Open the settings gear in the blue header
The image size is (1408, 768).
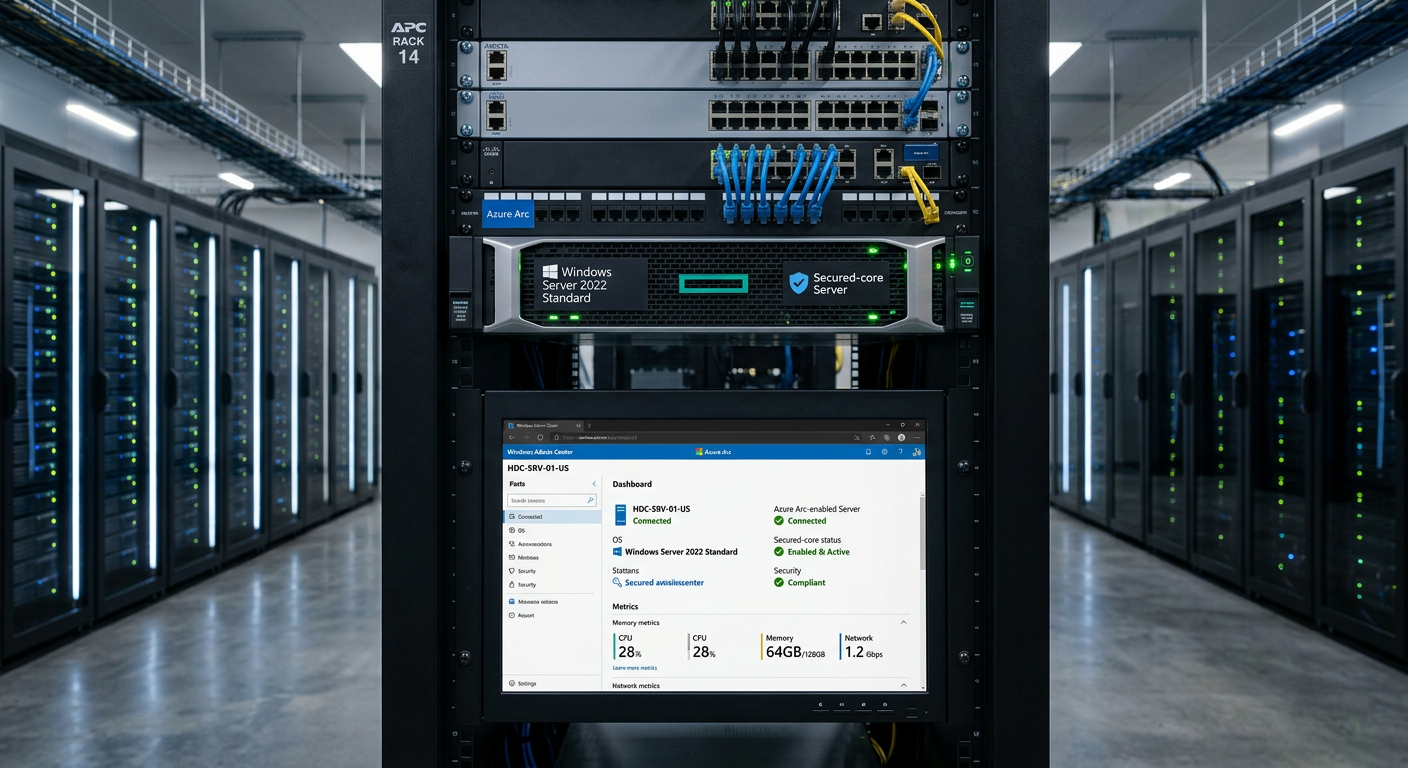coord(884,452)
